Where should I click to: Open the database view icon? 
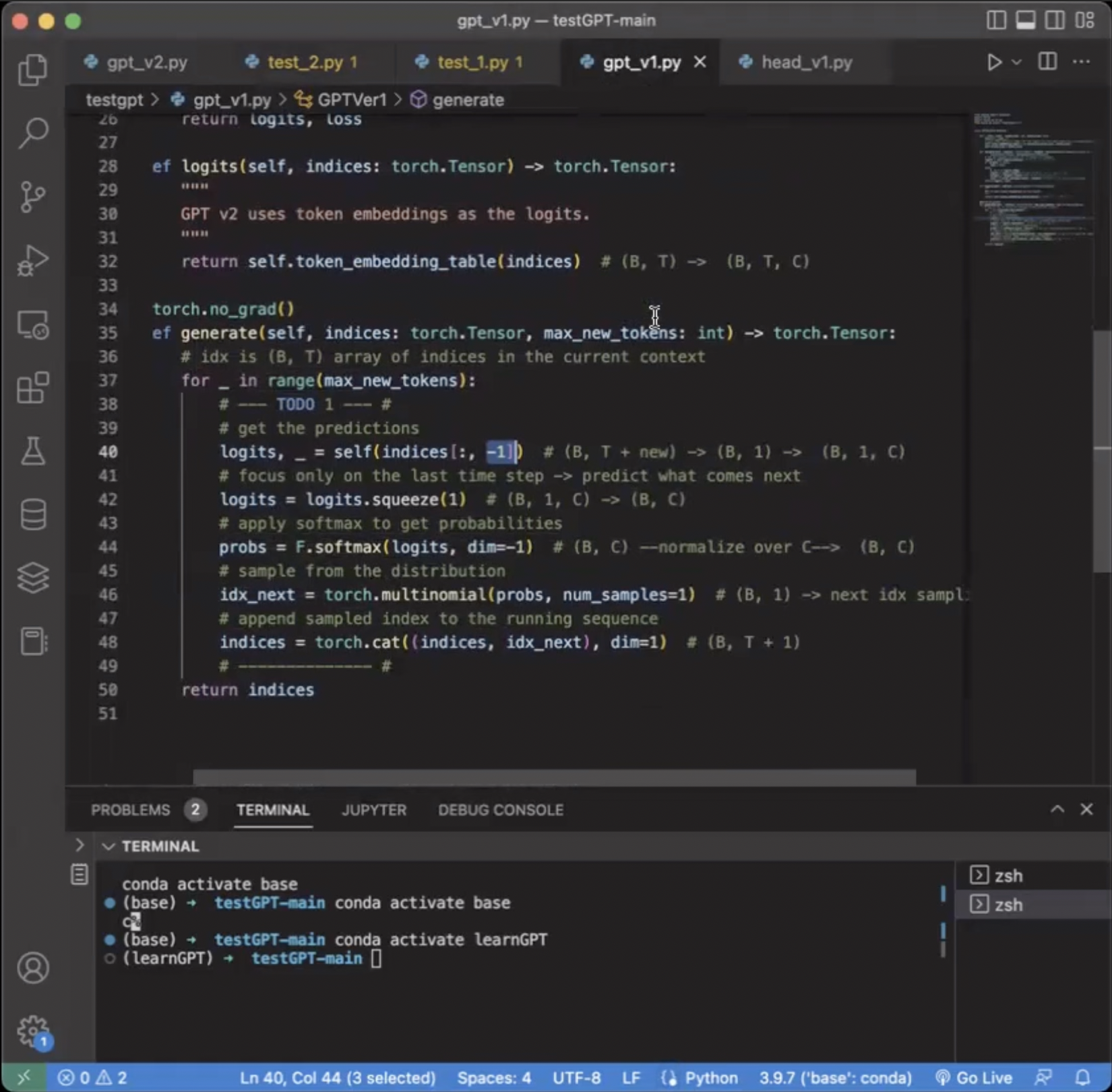pos(32,514)
